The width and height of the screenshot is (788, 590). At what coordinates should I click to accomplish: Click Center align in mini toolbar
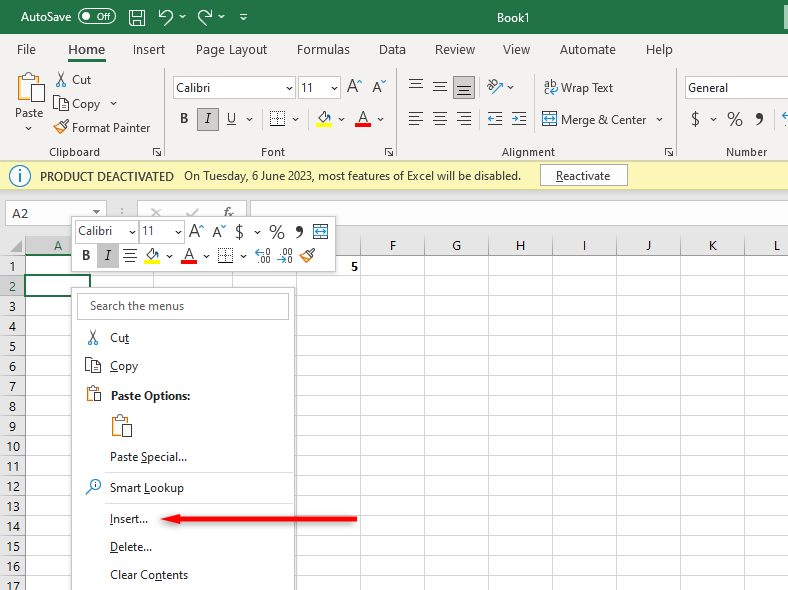click(130, 256)
